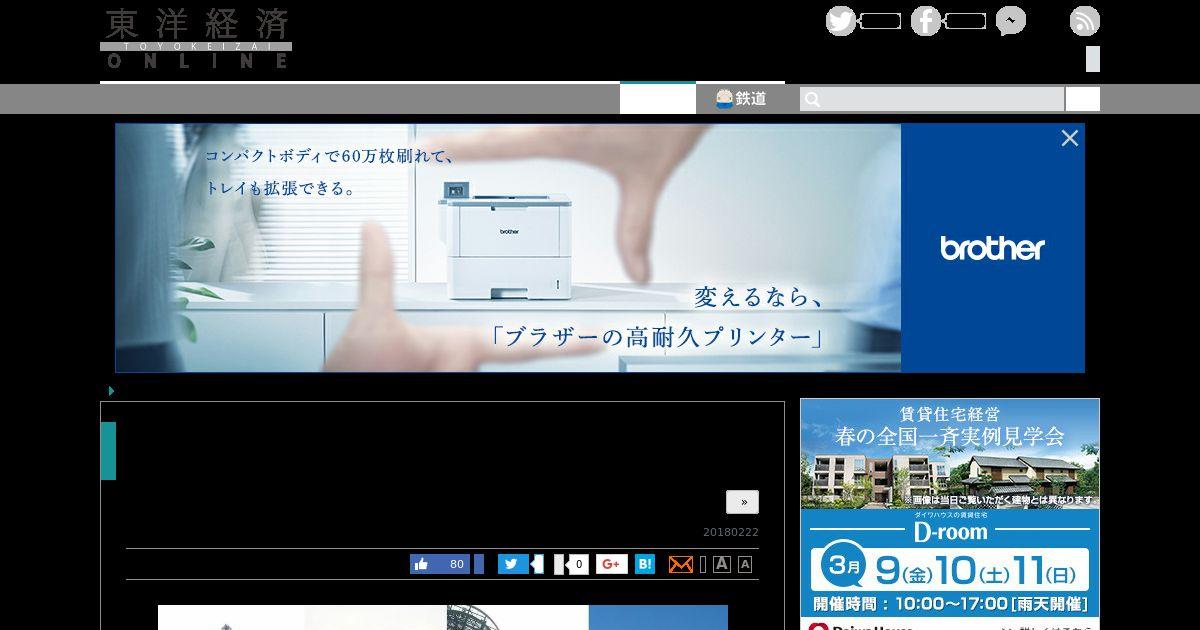Open the Toyo Keizai Online logo
This screenshot has height=630, width=1200.
196,38
